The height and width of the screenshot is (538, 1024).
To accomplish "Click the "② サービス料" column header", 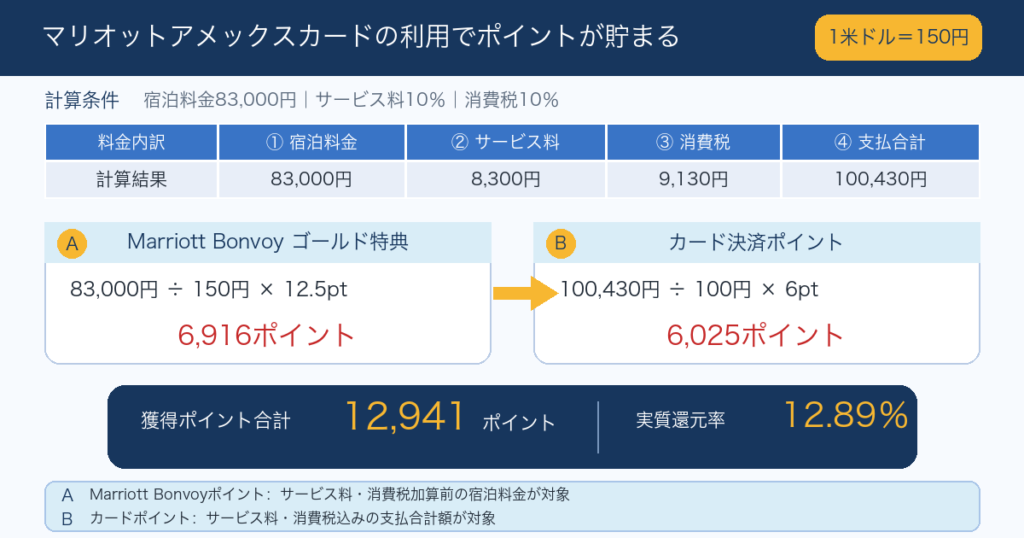I will pyautogui.click(x=505, y=142).
